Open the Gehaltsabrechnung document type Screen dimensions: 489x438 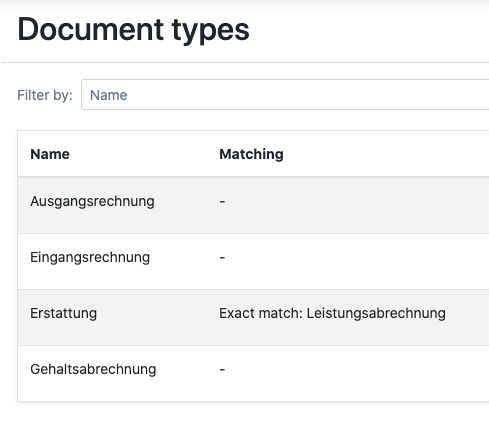(x=93, y=369)
